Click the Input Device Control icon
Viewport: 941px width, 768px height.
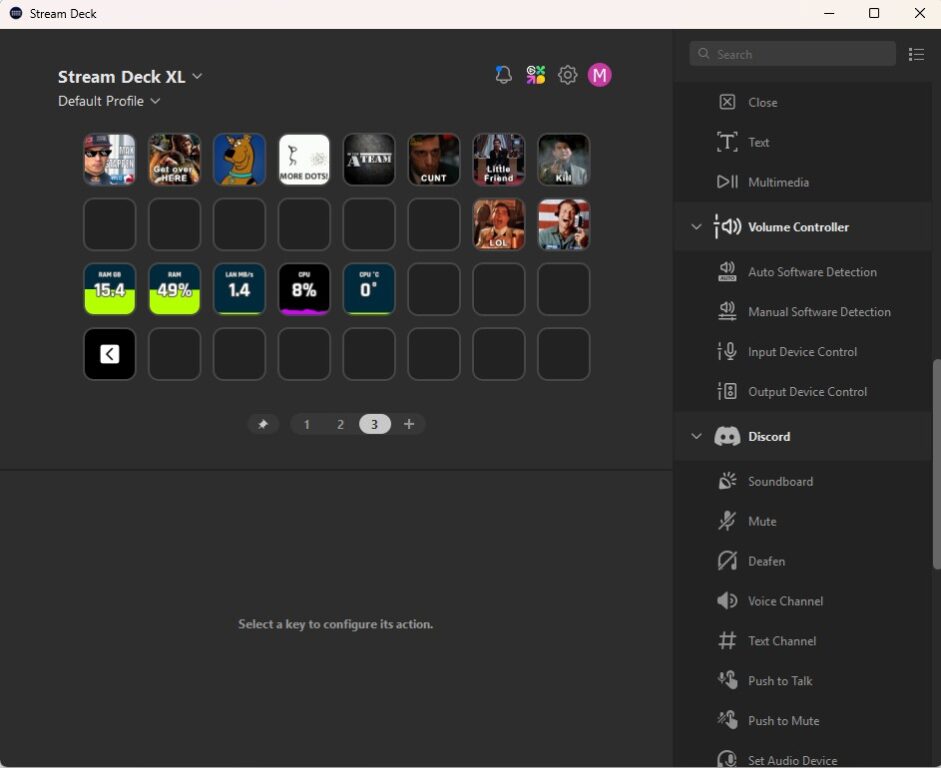[x=727, y=352]
